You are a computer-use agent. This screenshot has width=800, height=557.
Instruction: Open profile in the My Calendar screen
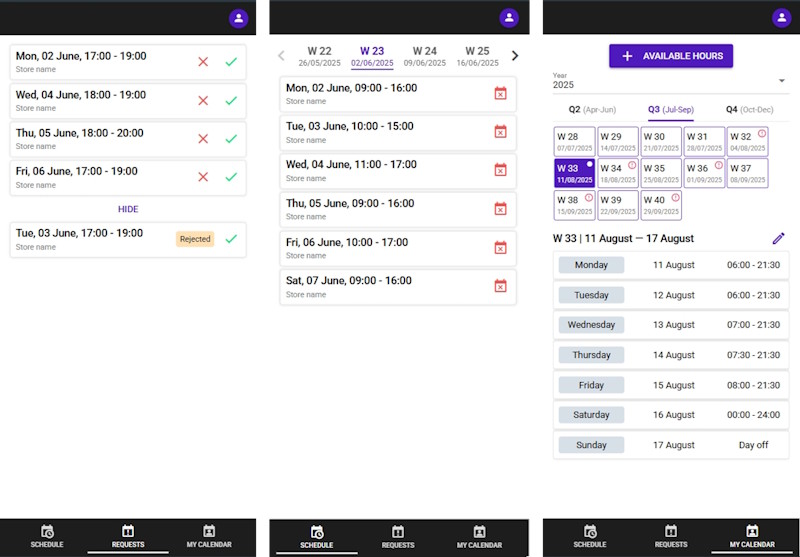781,18
